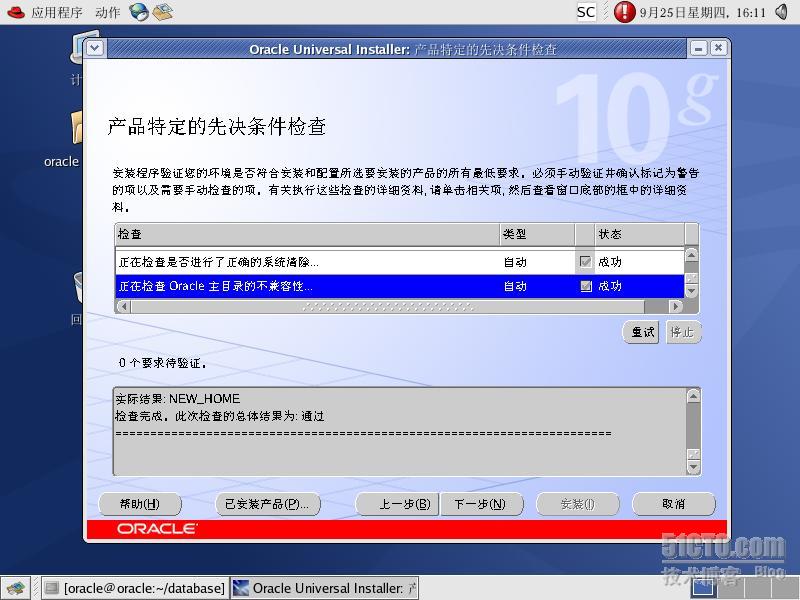Click the 类型 column header
The image size is (800, 600).
click(537, 234)
